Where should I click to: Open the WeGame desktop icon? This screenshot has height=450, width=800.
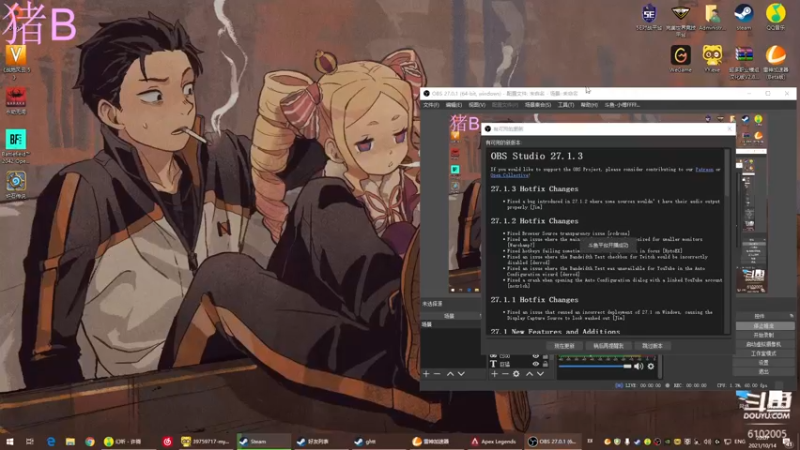click(681, 59)
